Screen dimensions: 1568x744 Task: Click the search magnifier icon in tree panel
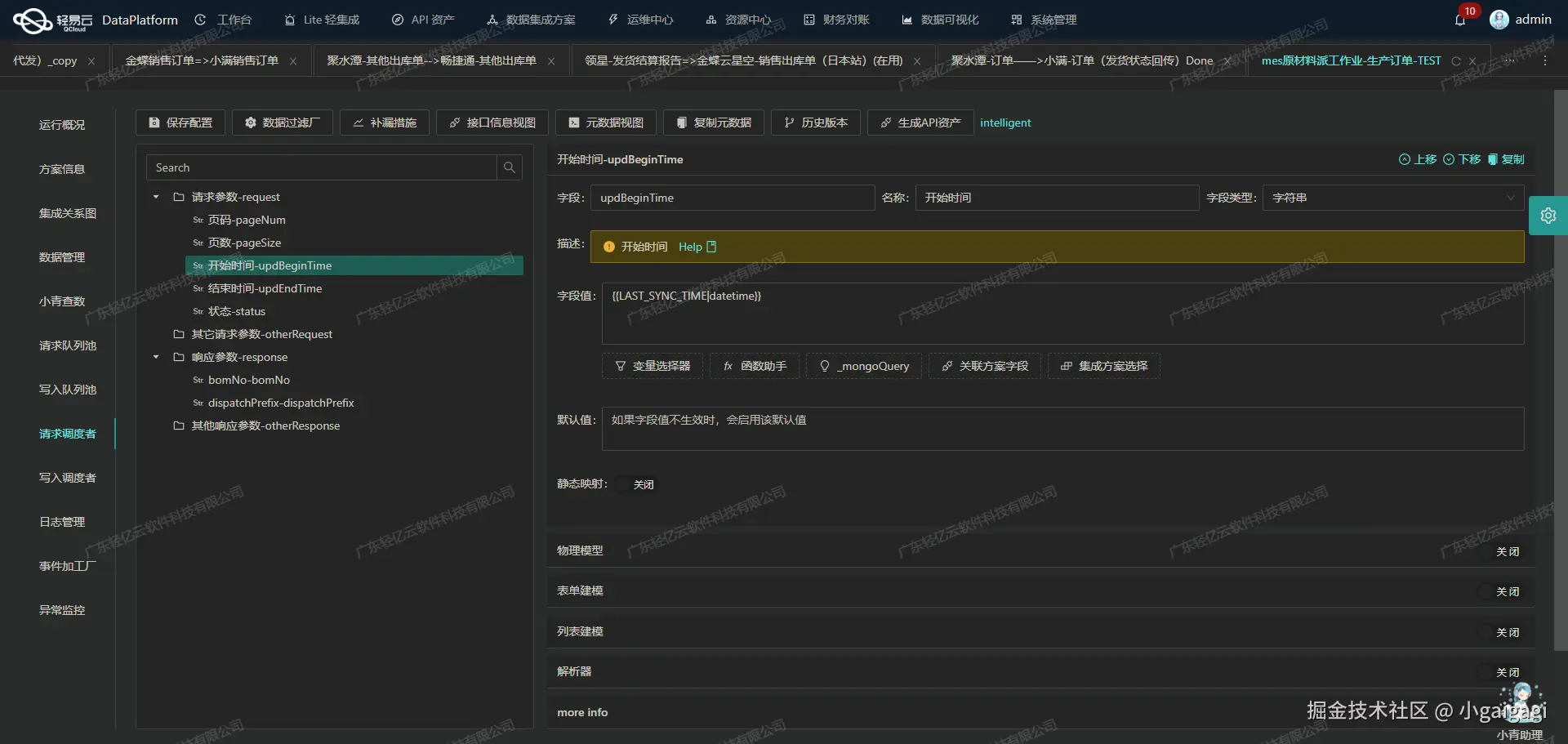(x=510, y=167)
